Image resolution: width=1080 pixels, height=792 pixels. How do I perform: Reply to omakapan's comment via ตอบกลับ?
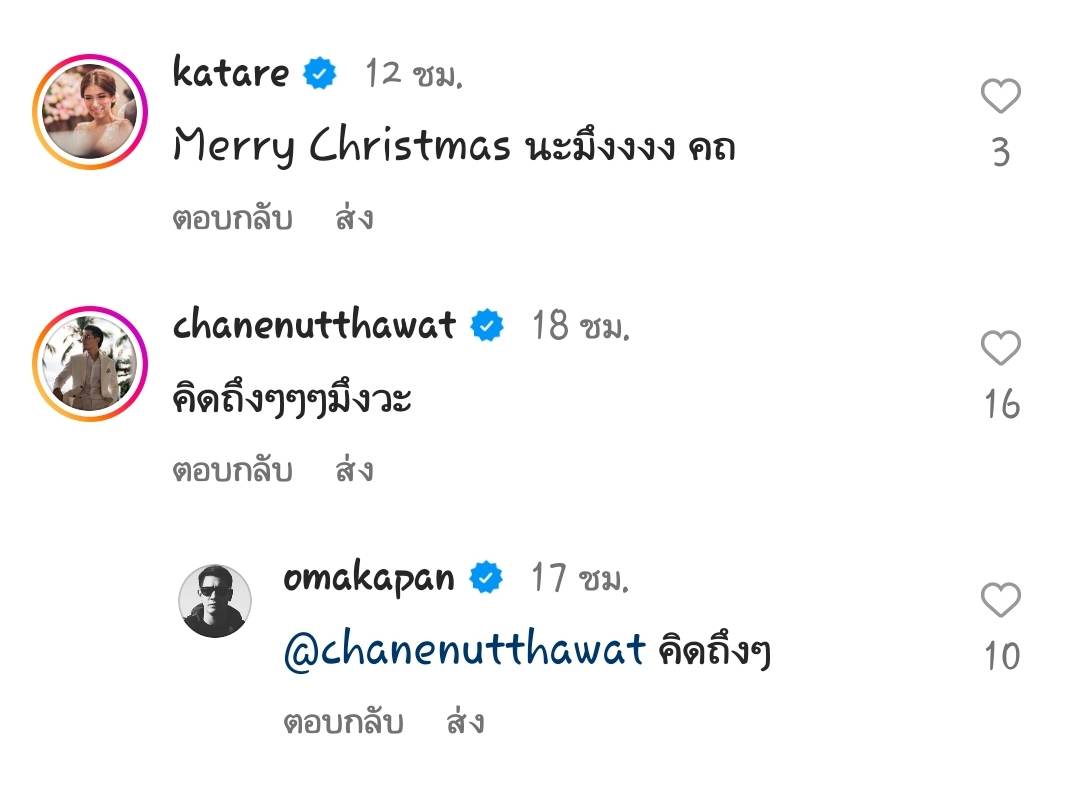343,722
